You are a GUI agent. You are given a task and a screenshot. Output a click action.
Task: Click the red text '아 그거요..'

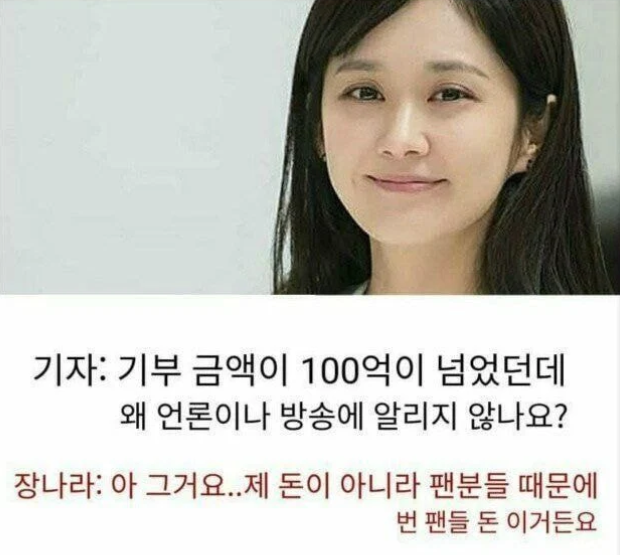tap(176, 487)
